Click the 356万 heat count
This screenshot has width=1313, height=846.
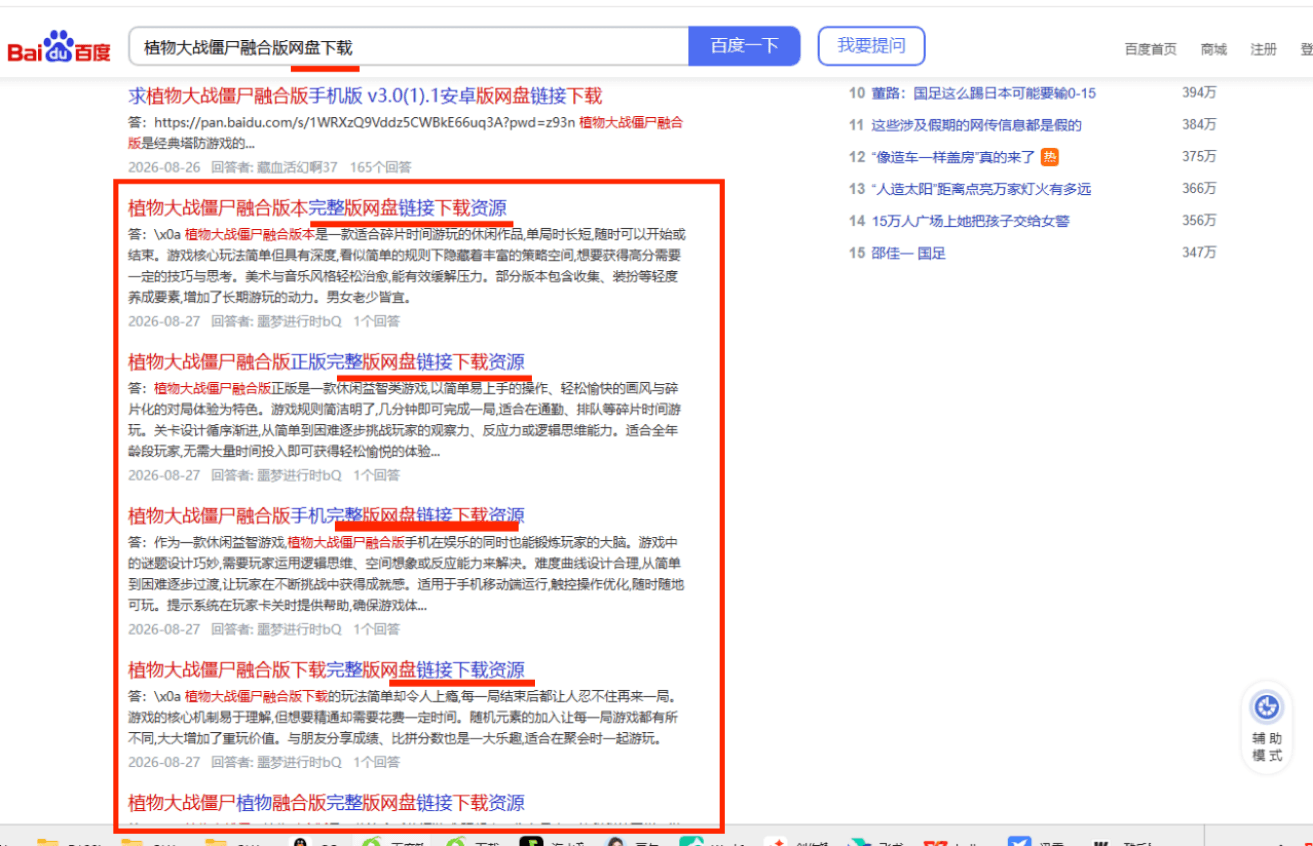tap(1199, 221)
